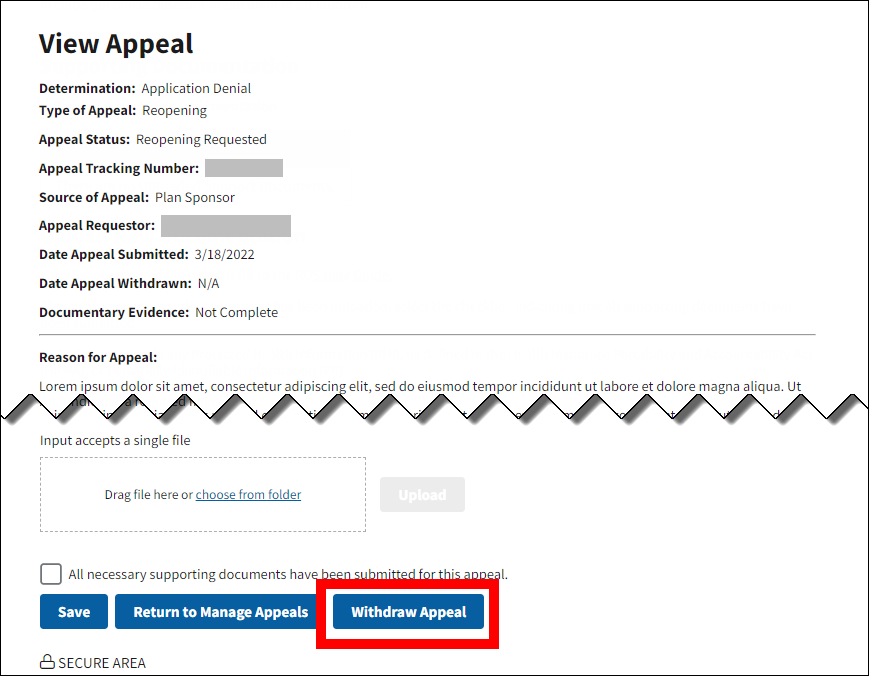Click the 'Input accepts a single file' text
This screenshot has height=676, width=869.
click(115, 440)
